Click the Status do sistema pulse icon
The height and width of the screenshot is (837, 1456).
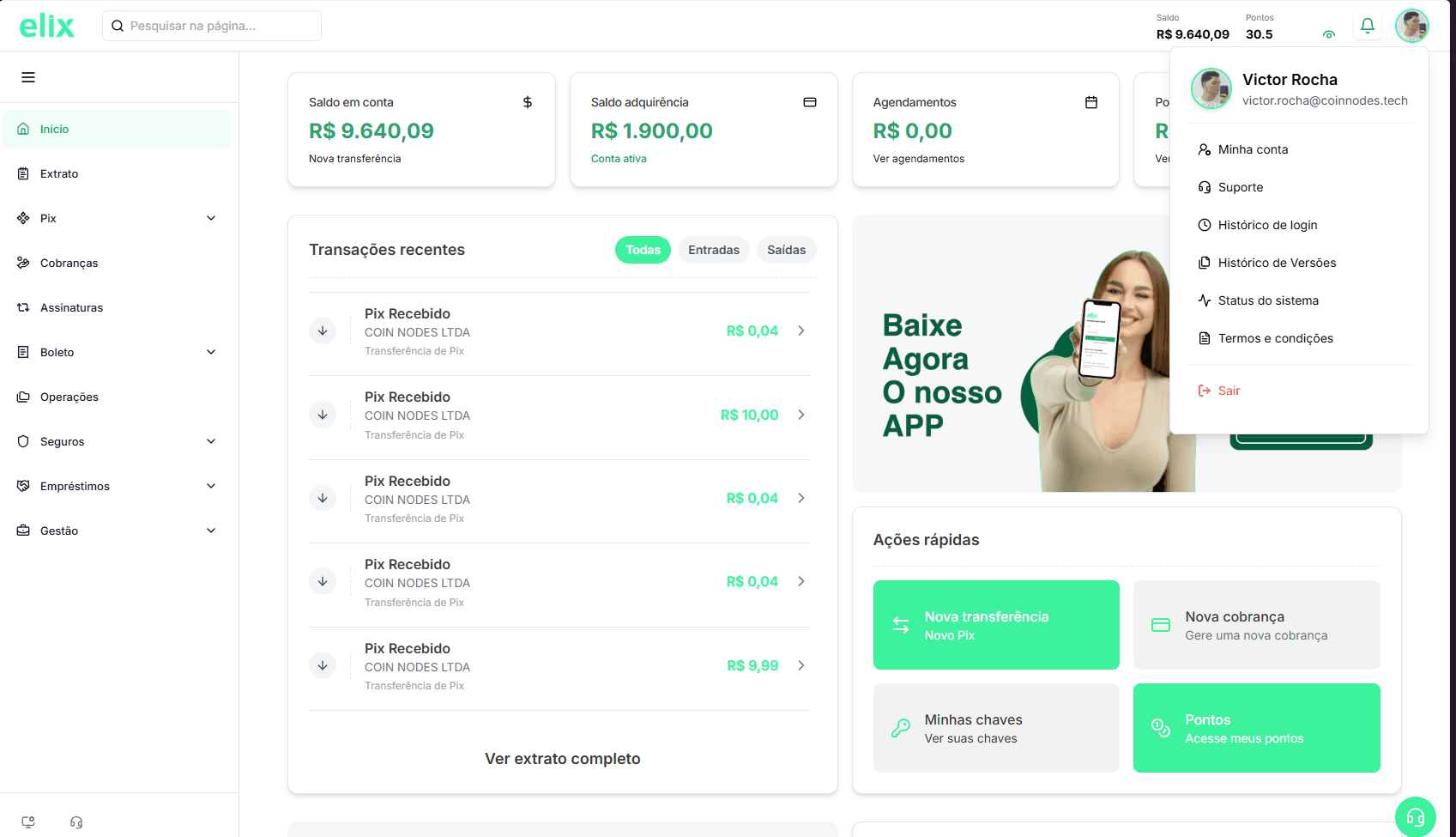[x=1205, y=300]
